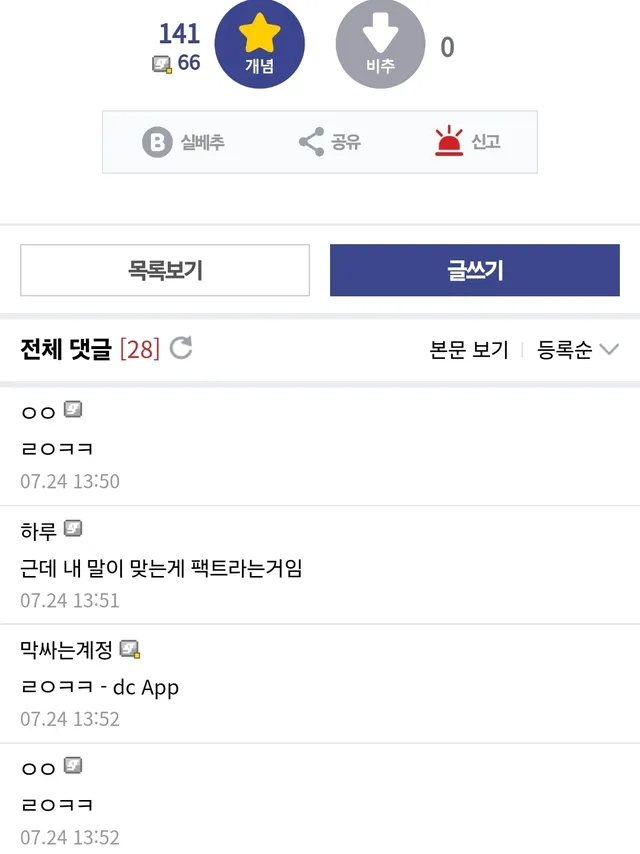
Task: Click the fixed-member icon beside the 66 count
Action: coord(162,64)
